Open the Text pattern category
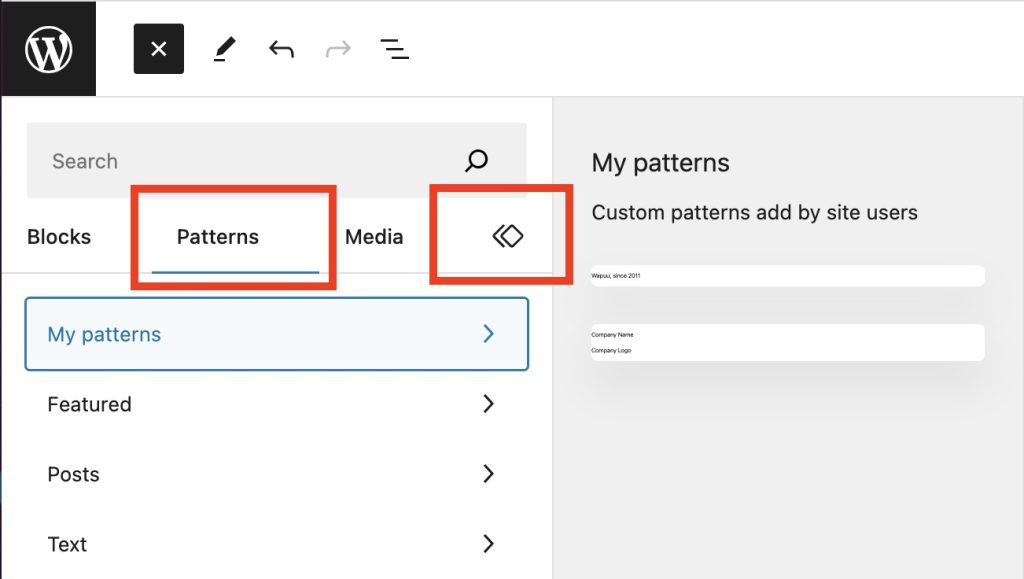Screen dimensions: 1024x579 66,544
